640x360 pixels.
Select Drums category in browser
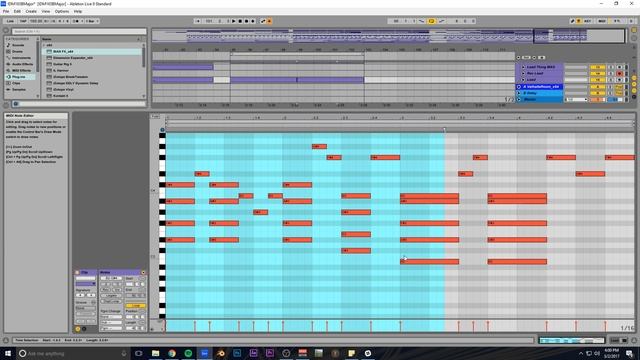[18, 51]
